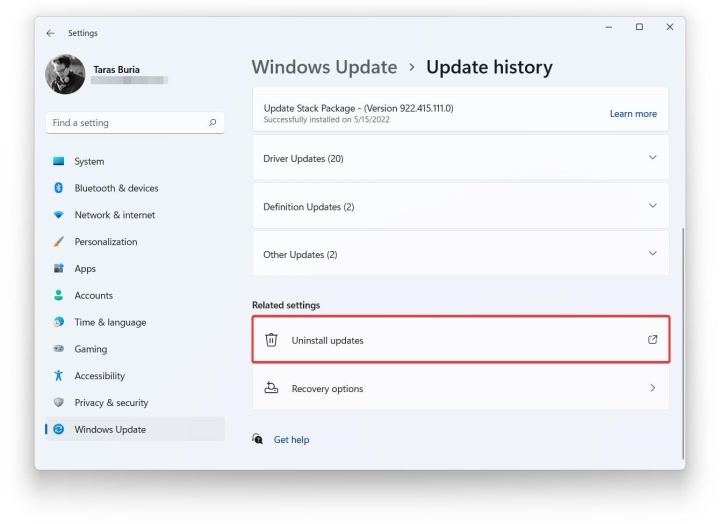
Task: Expand the Definition Updates (2) section
Action: [653, 206]
